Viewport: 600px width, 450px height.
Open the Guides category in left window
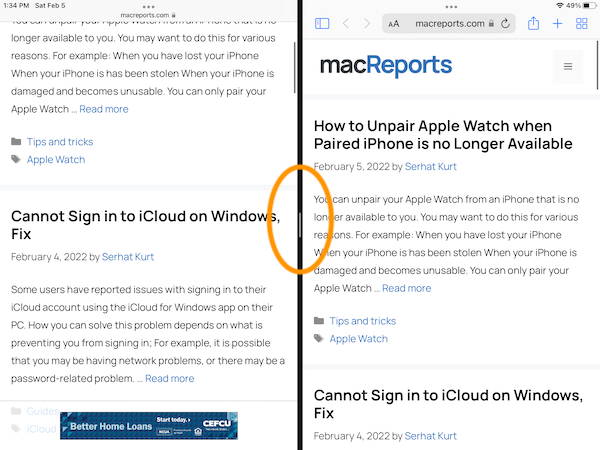click(x=43, y=411)
